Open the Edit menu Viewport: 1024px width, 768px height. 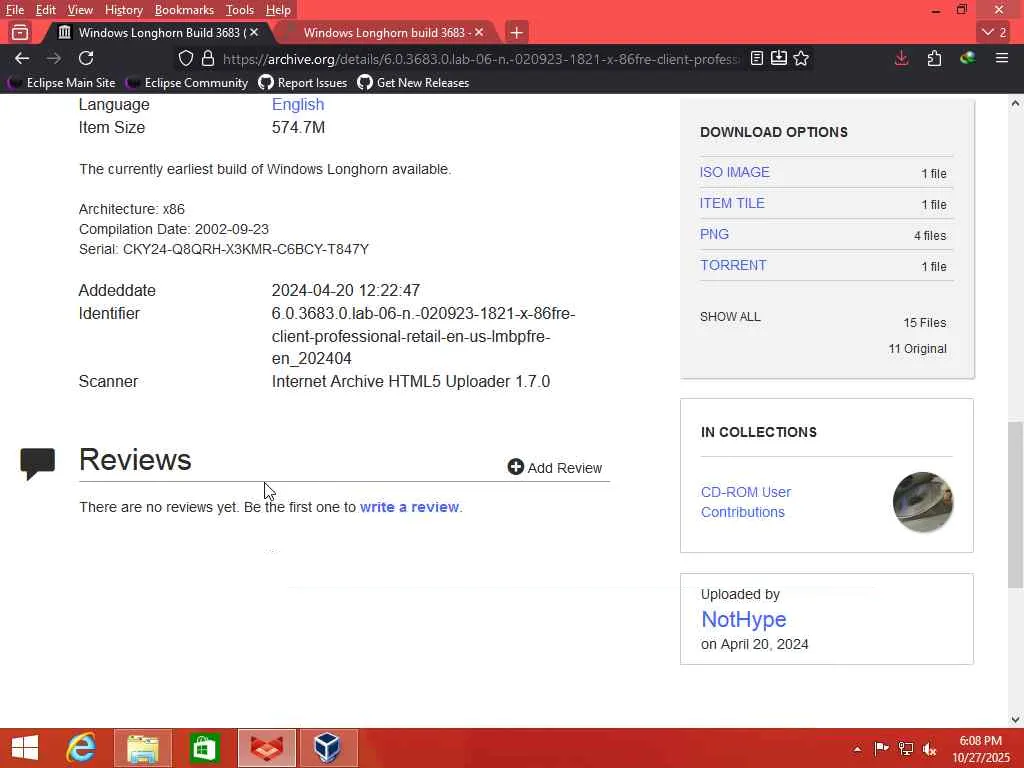(x=45, y=10)
